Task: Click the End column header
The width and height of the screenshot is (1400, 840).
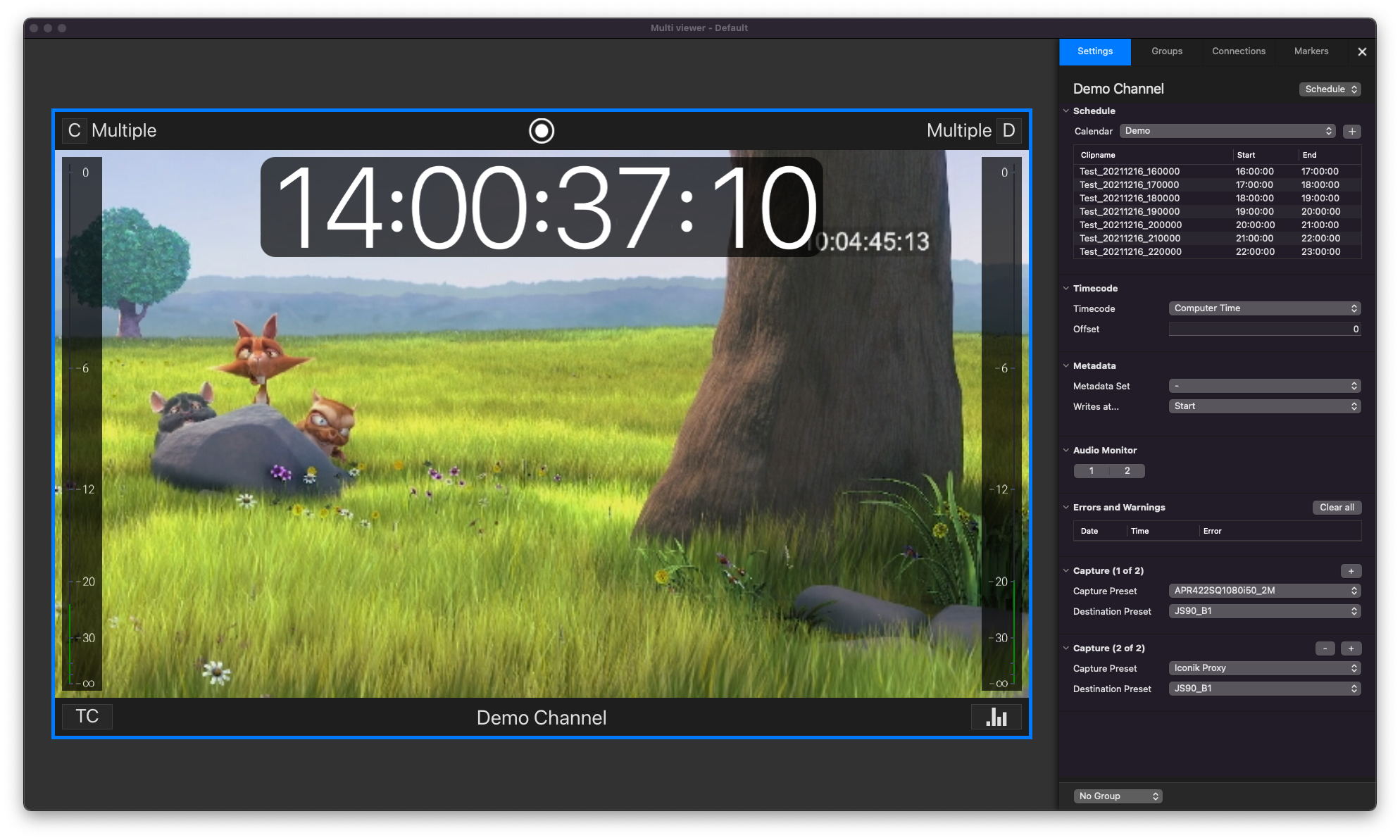Action: click(1330, 155)
